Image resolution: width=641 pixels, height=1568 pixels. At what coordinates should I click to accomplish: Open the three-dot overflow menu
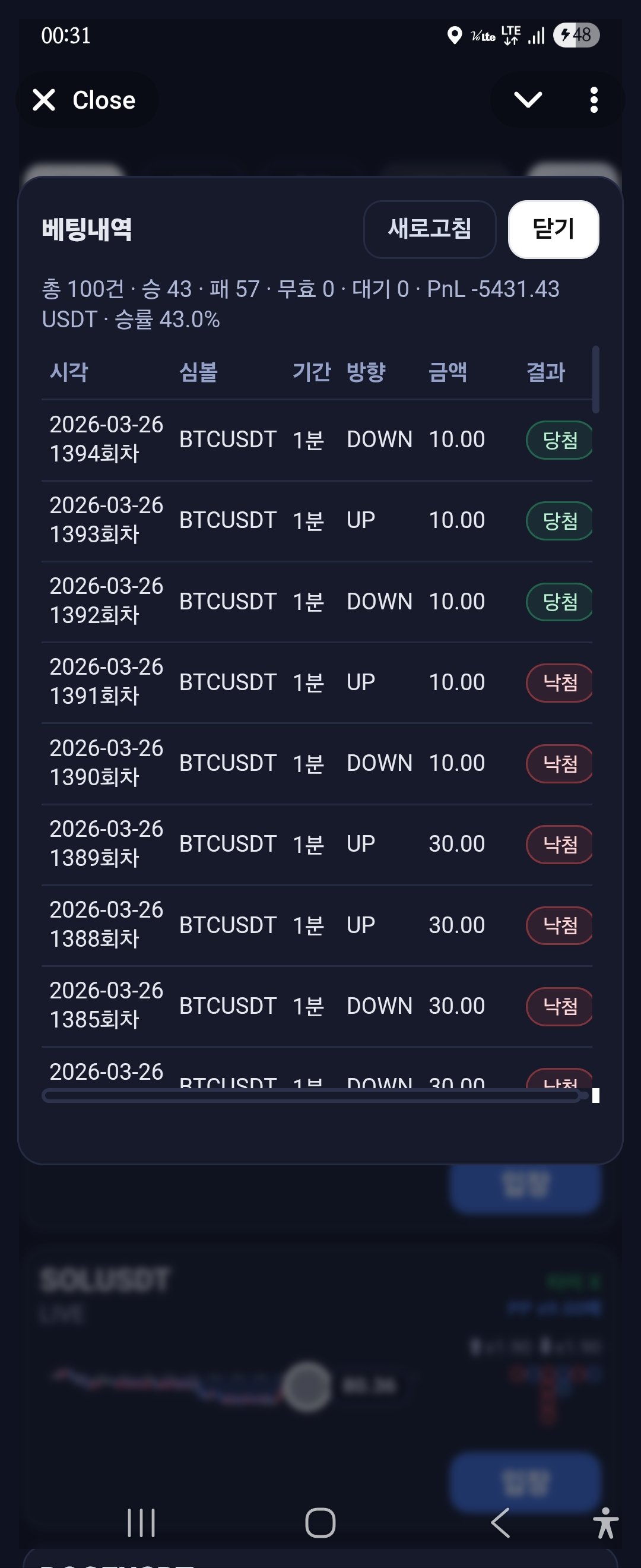[594, 100]
